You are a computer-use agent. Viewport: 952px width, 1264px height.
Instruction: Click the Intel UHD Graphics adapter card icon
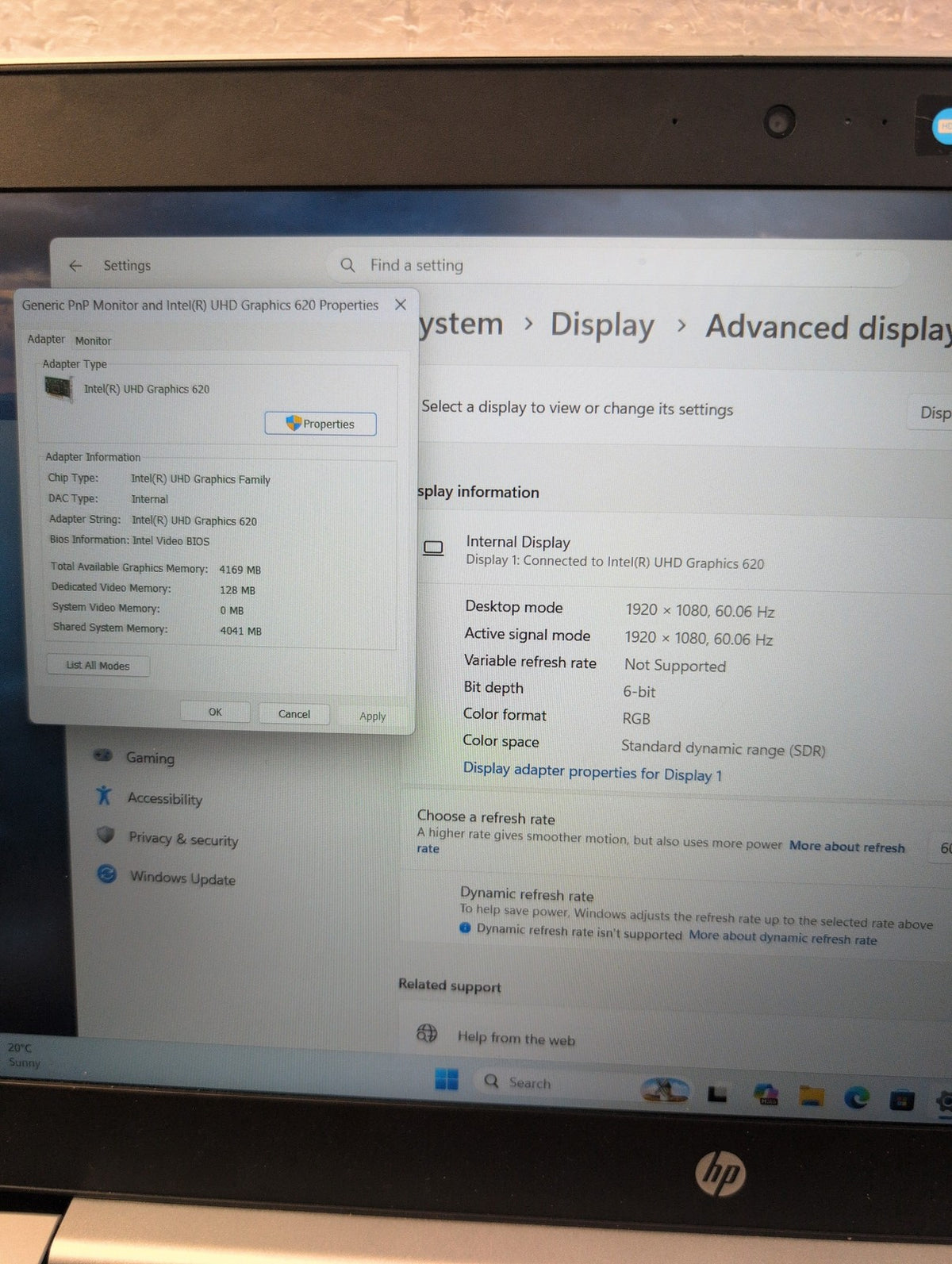pyautogui.click(x=59, y=389)
